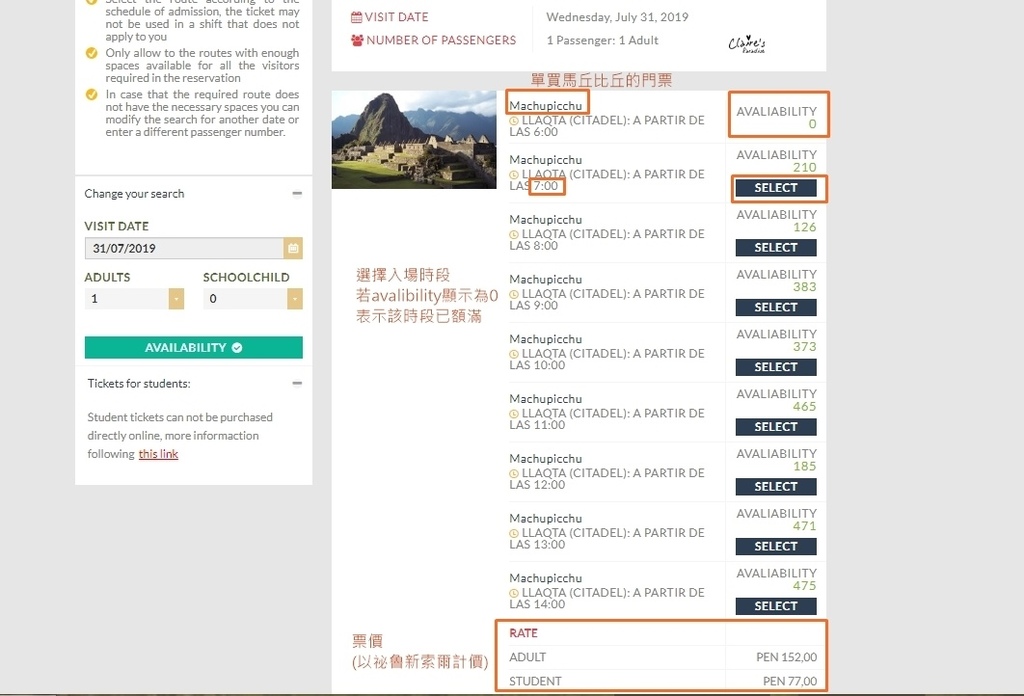Open the ADULTS count dropdown

point(176,299)
